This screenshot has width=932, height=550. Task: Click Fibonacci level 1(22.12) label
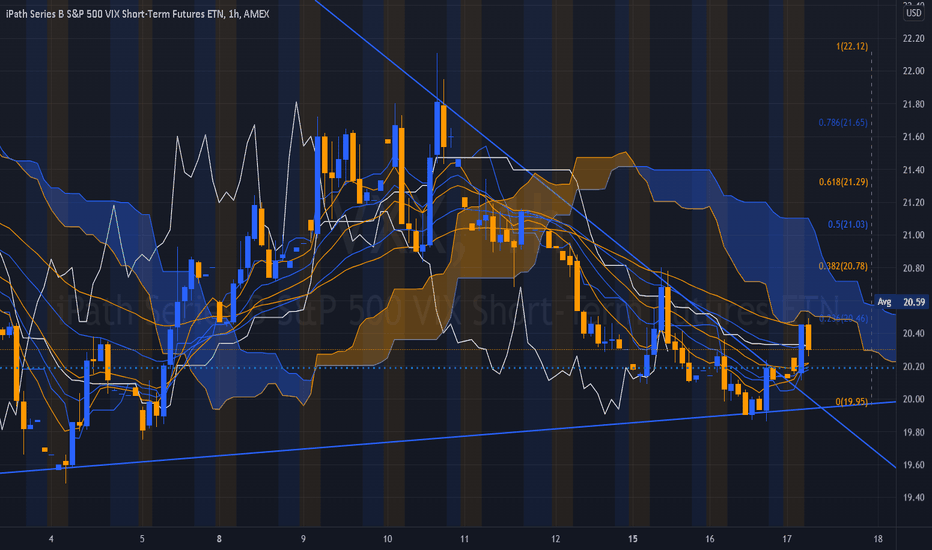(852, 46)
